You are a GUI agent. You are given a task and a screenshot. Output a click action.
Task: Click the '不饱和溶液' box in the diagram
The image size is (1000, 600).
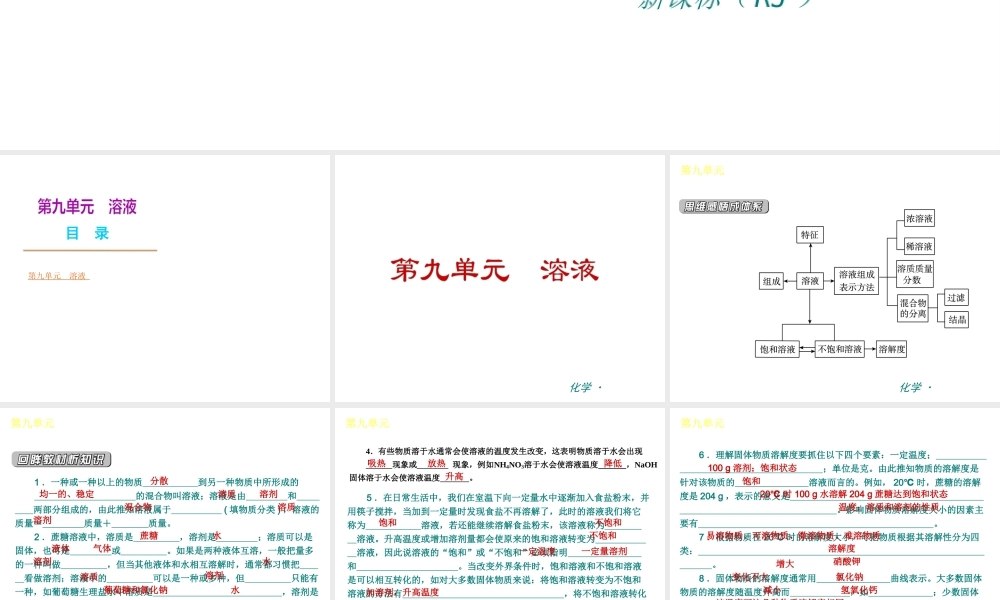pyautogui.click(x=840, y=349)
